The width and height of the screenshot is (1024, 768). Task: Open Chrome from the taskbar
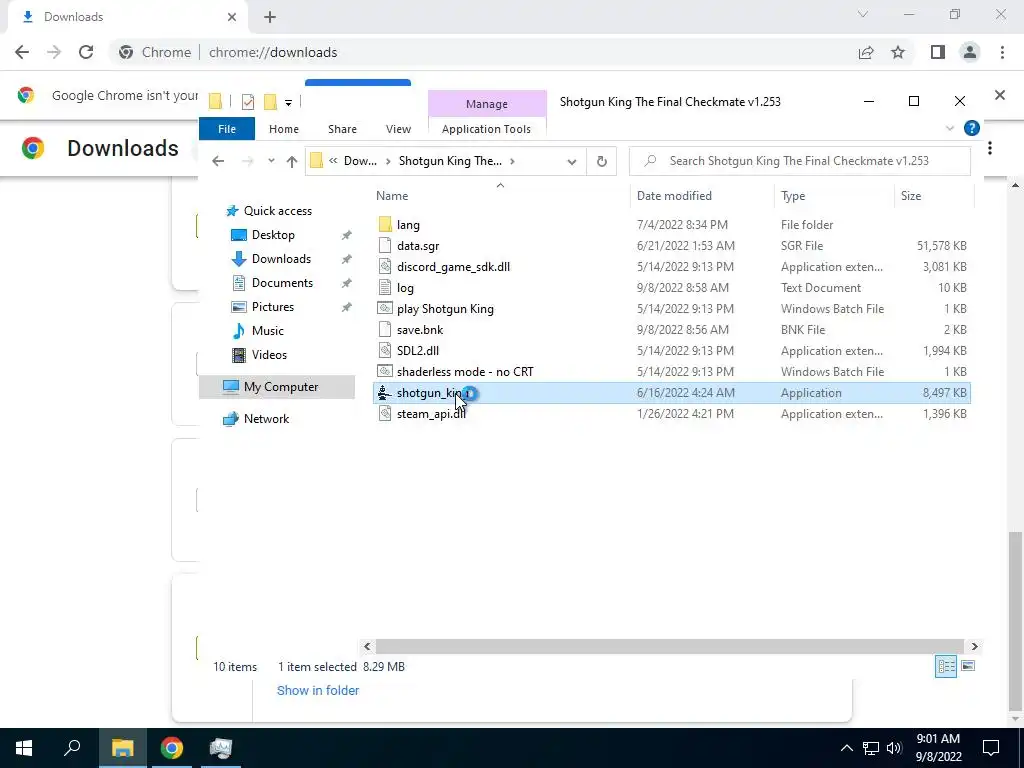point(172,748)
